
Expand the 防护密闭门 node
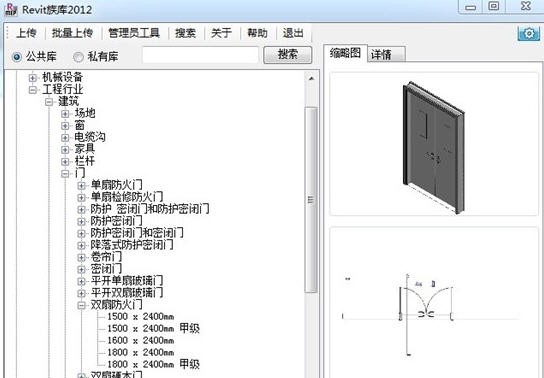82,221
